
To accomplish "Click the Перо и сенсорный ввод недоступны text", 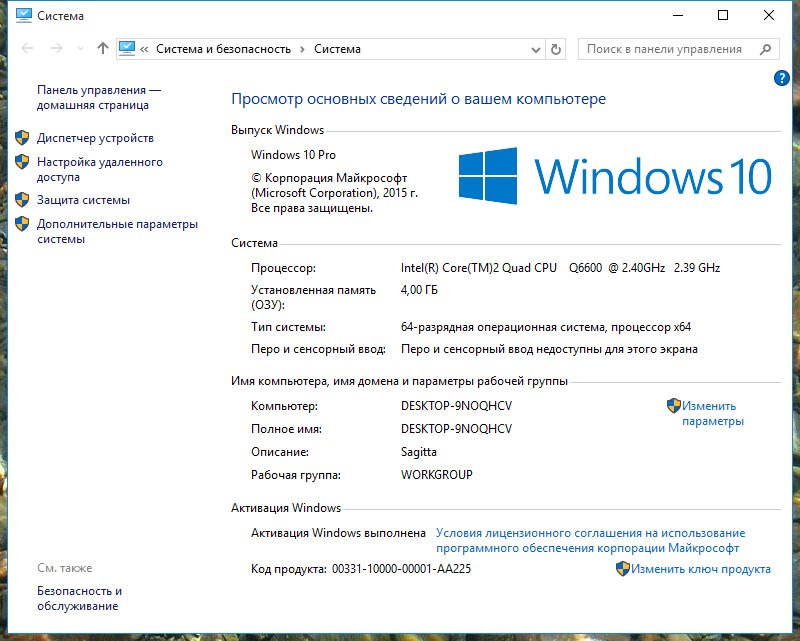I will pos(549,349).
